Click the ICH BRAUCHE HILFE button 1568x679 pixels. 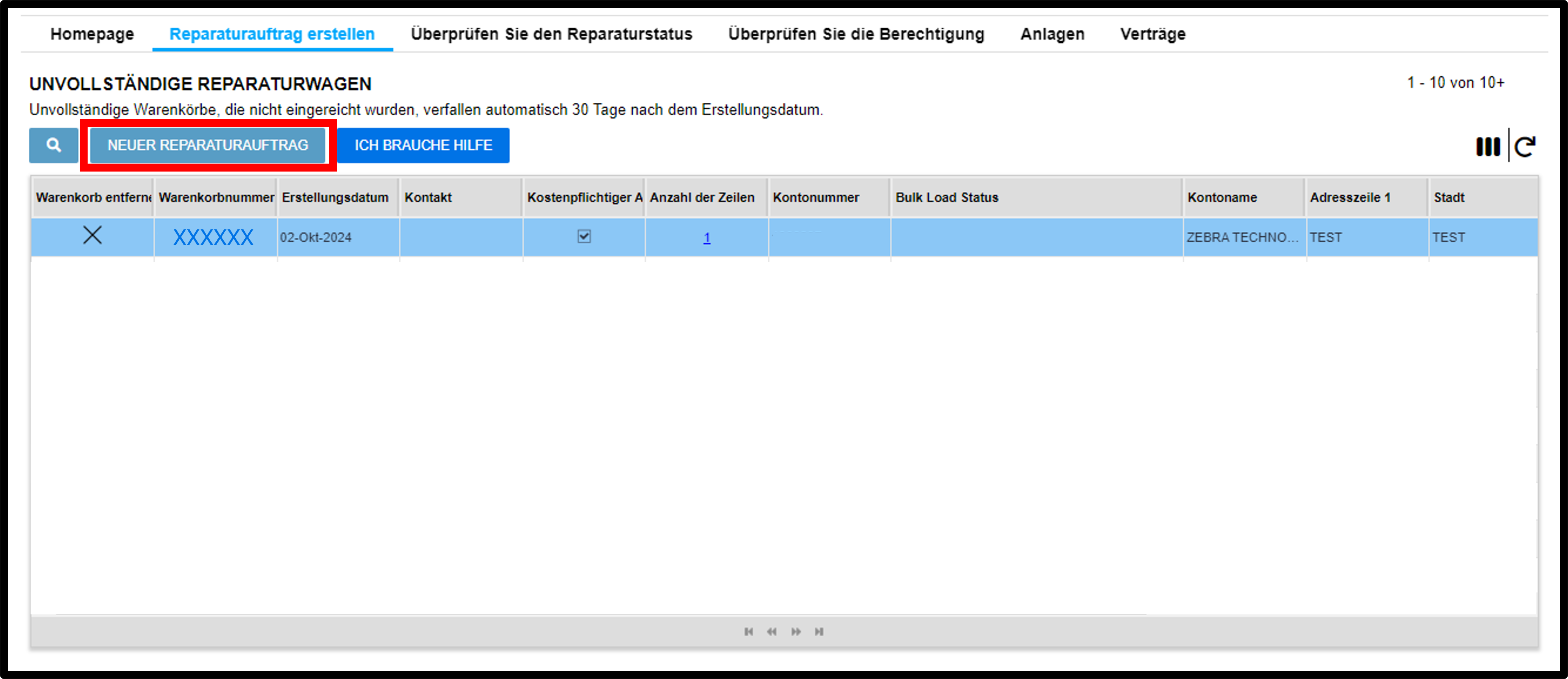(424, 145)
